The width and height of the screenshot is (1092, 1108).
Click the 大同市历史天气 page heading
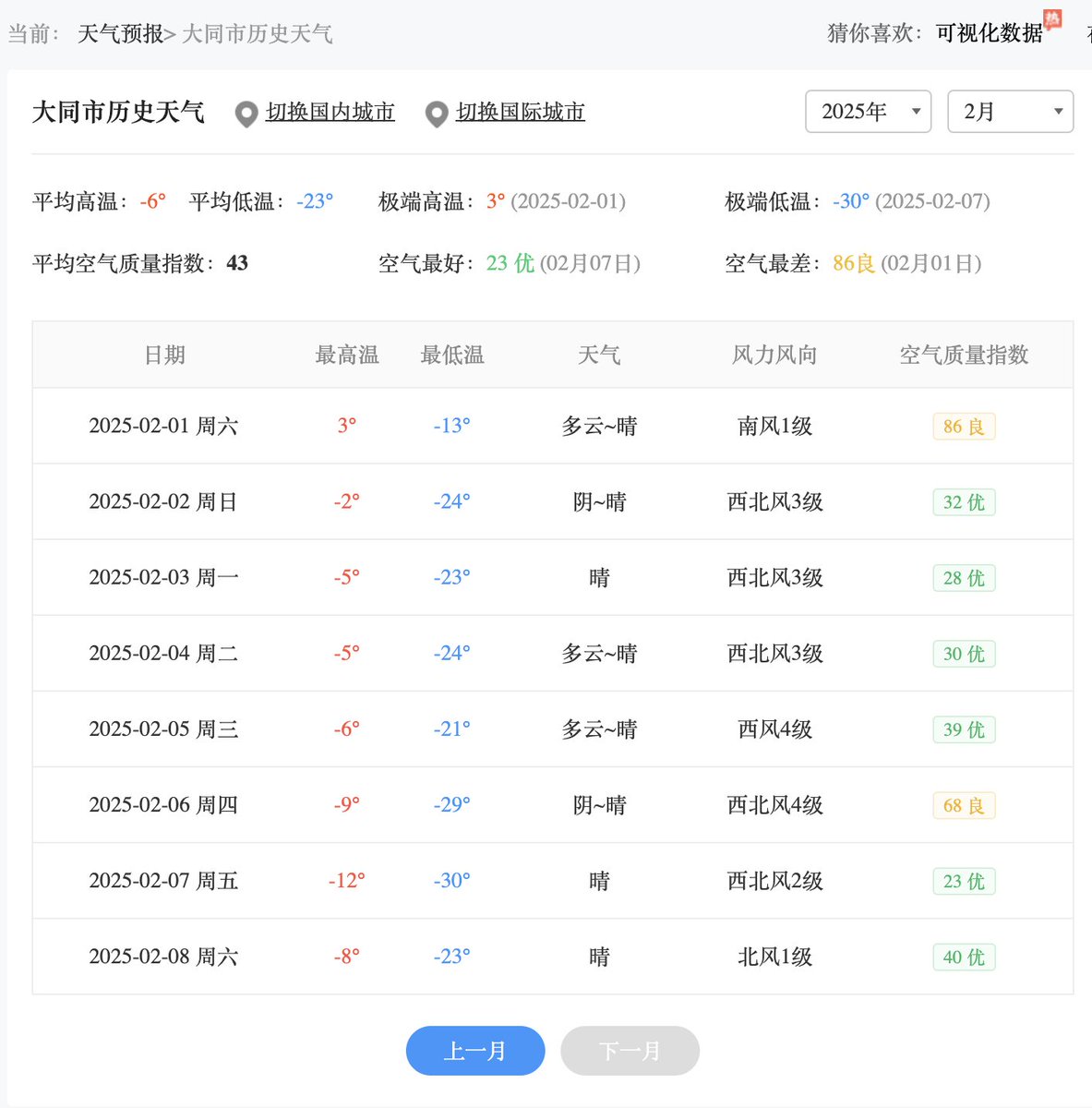(x=118, y=113)
